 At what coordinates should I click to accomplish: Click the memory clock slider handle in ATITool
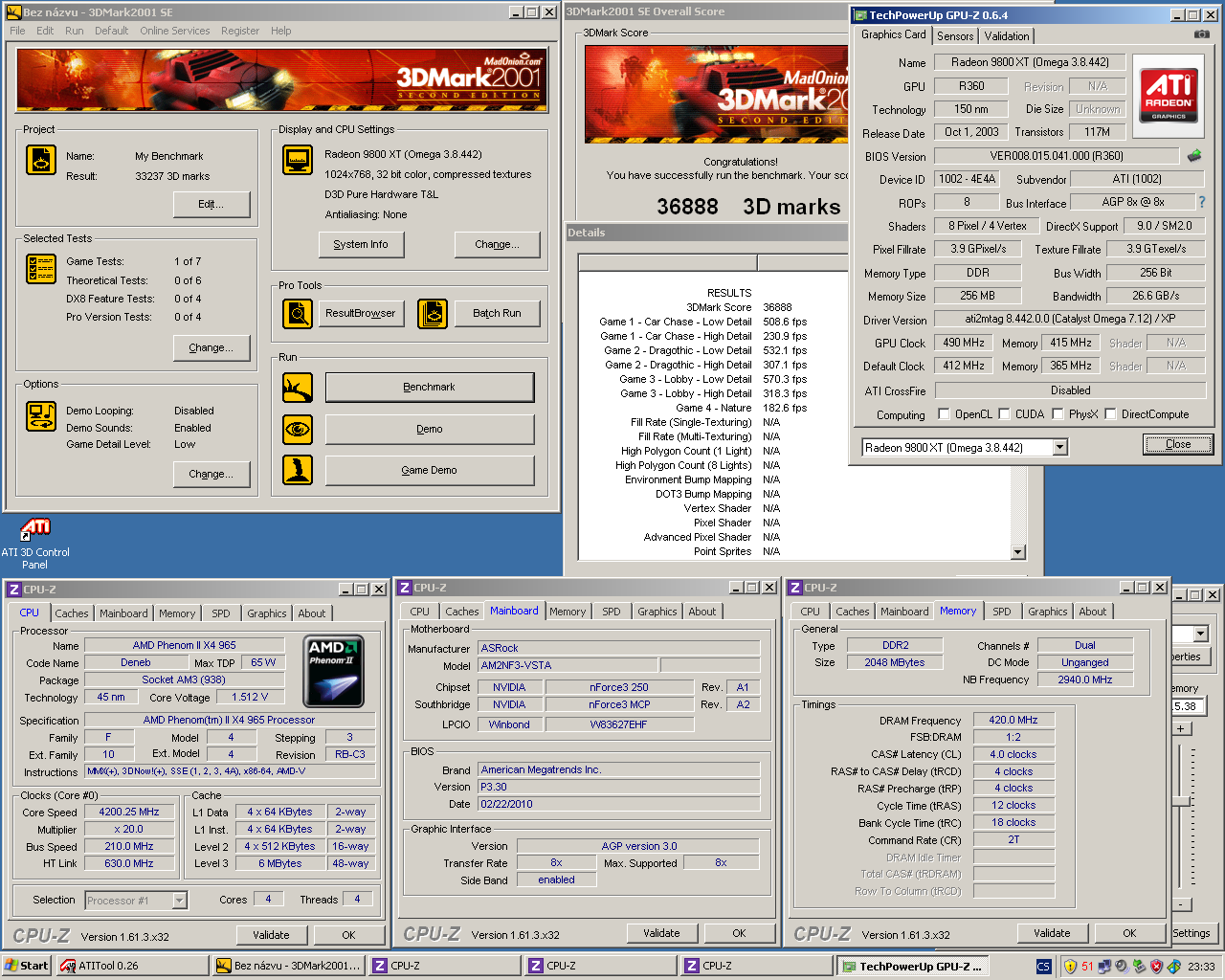tap(1183, 800)
